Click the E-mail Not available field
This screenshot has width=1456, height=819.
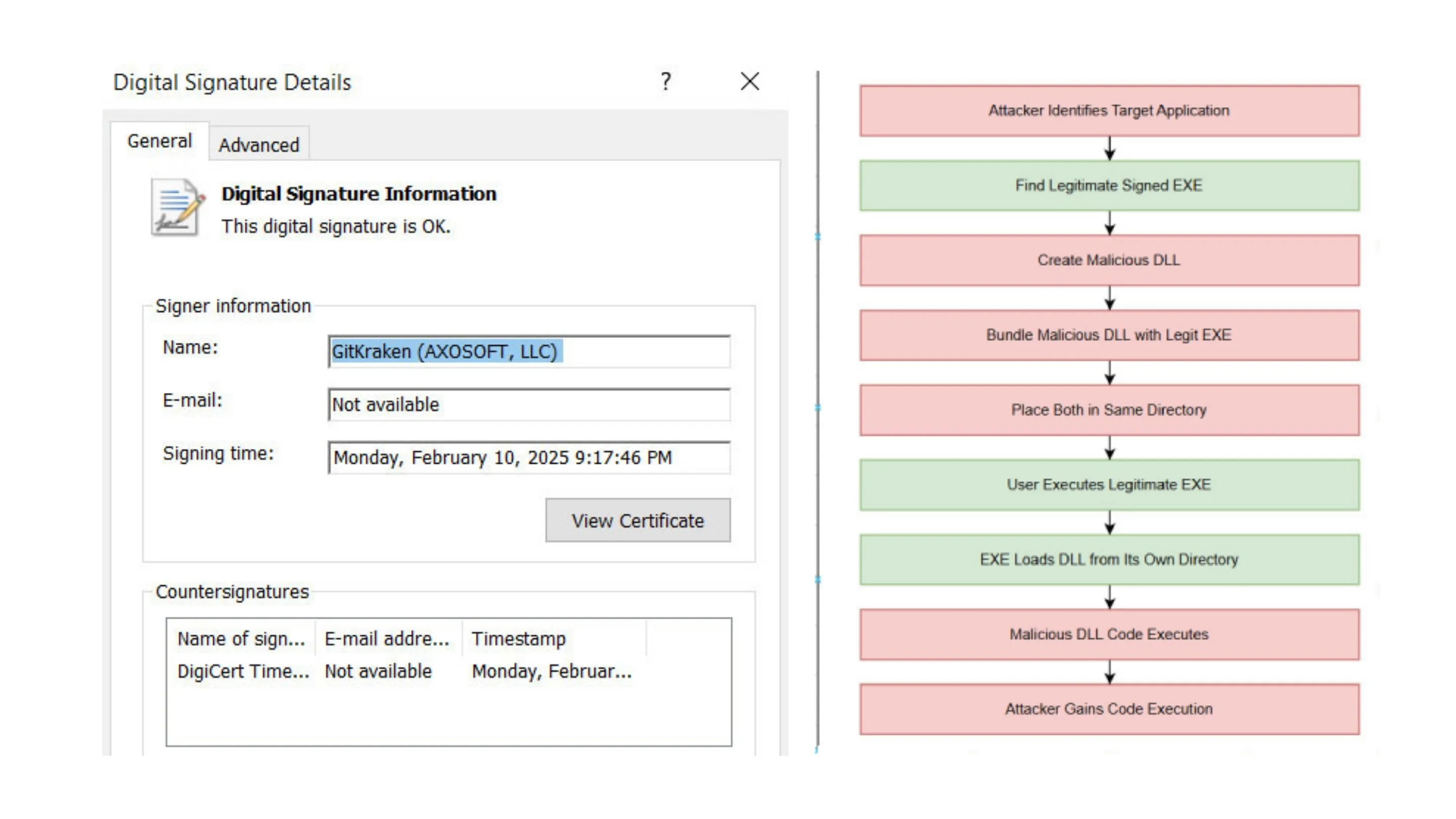528,404
